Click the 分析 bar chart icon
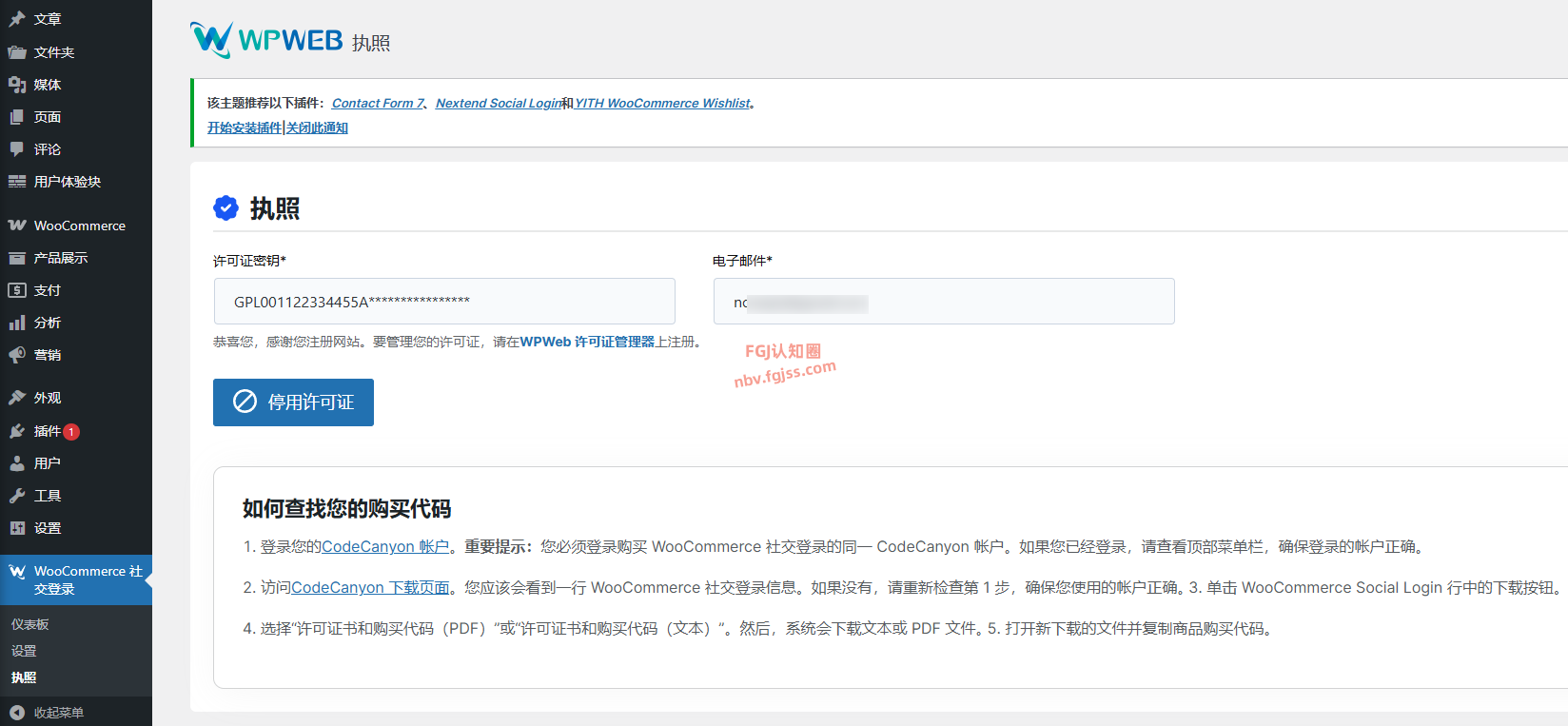1568x726 pixels. coord(17,323)
